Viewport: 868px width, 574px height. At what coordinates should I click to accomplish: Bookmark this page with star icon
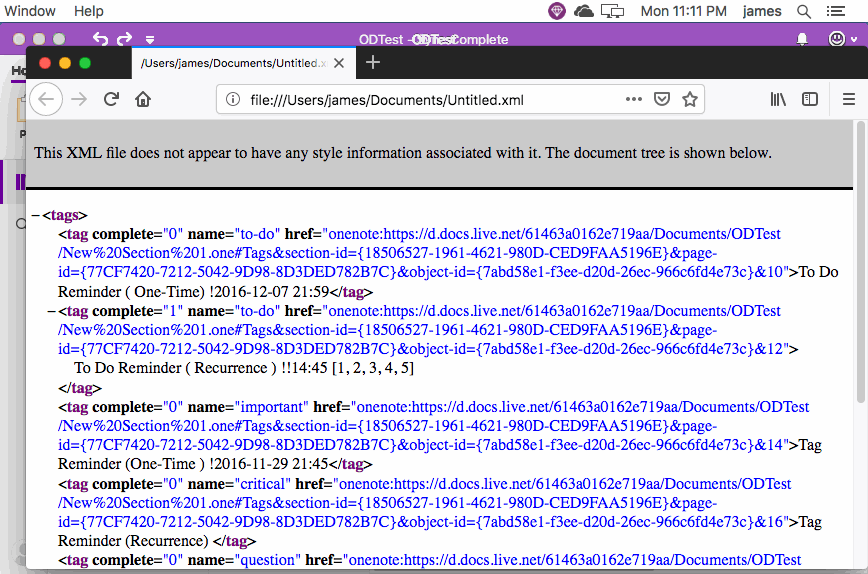click(689, 99)
